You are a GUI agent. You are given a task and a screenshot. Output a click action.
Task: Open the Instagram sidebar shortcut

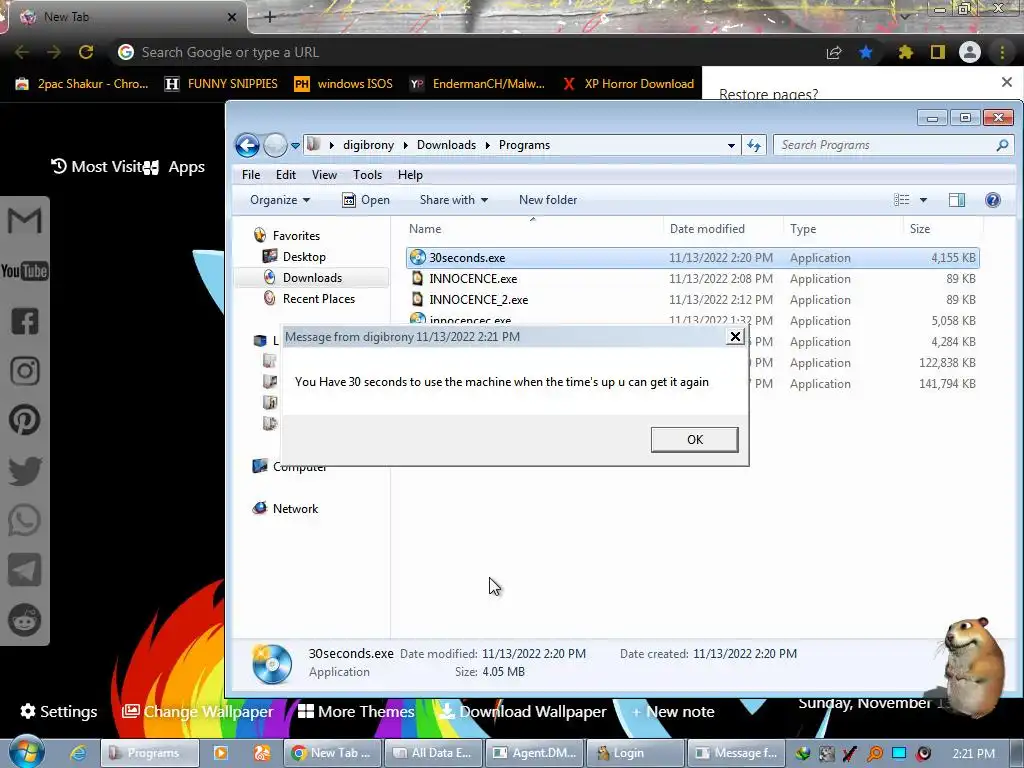pyautogui.click(x=24, y=370)
